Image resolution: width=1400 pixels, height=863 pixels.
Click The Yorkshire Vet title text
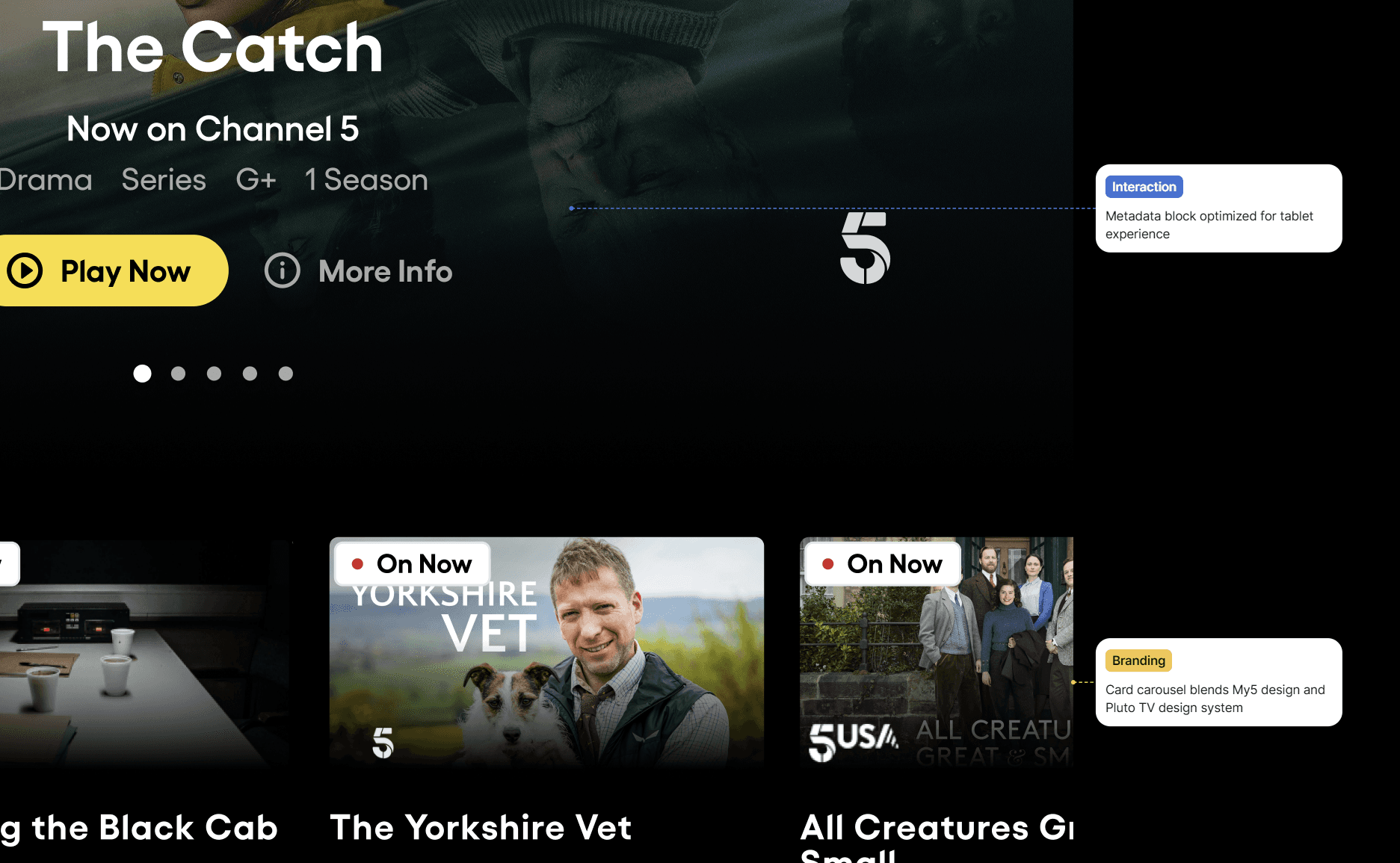coord(481,828)
